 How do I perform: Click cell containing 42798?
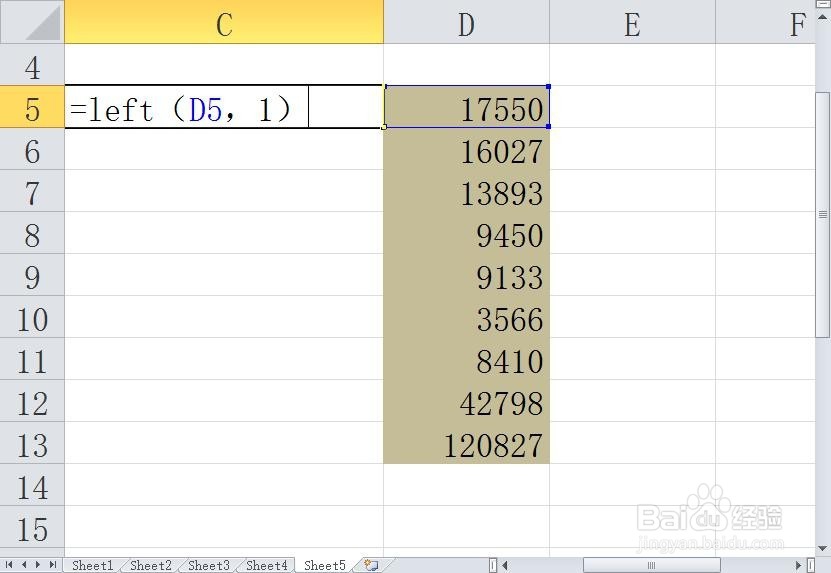tap(466, 401)
